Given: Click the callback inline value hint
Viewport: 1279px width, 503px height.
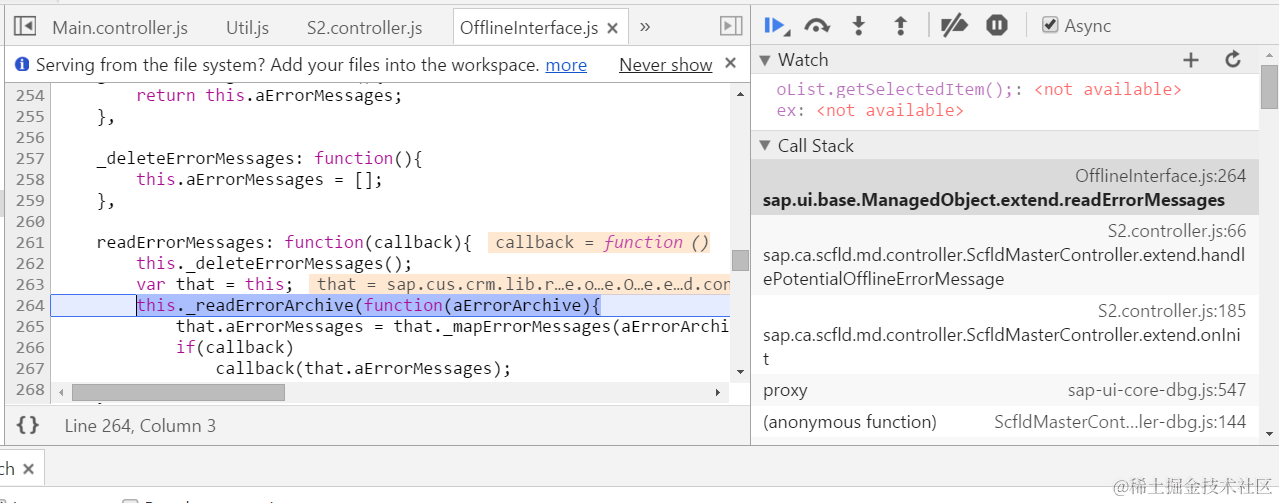Looking at the screenshot, I should coord(601,242).
